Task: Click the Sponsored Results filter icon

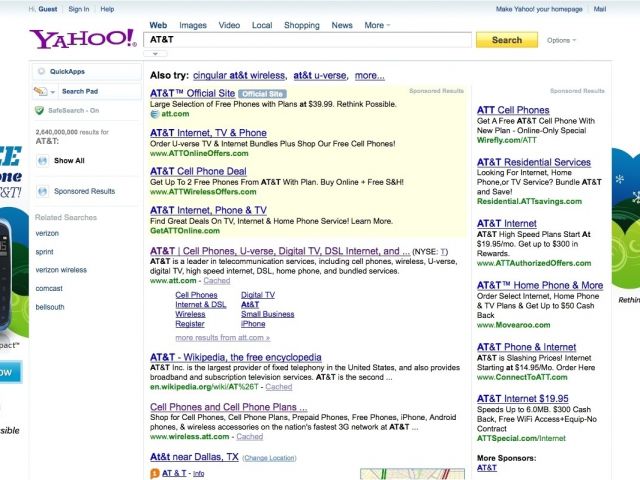Action: 42,191
